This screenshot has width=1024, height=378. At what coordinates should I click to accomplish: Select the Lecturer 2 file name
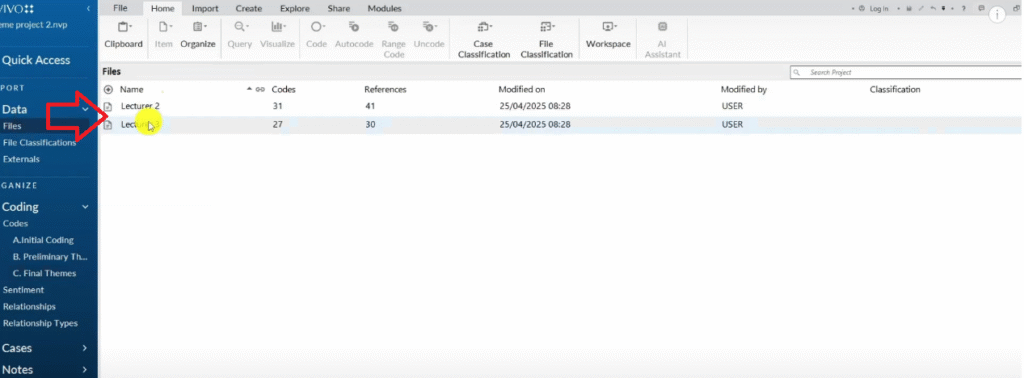(140, 106)
